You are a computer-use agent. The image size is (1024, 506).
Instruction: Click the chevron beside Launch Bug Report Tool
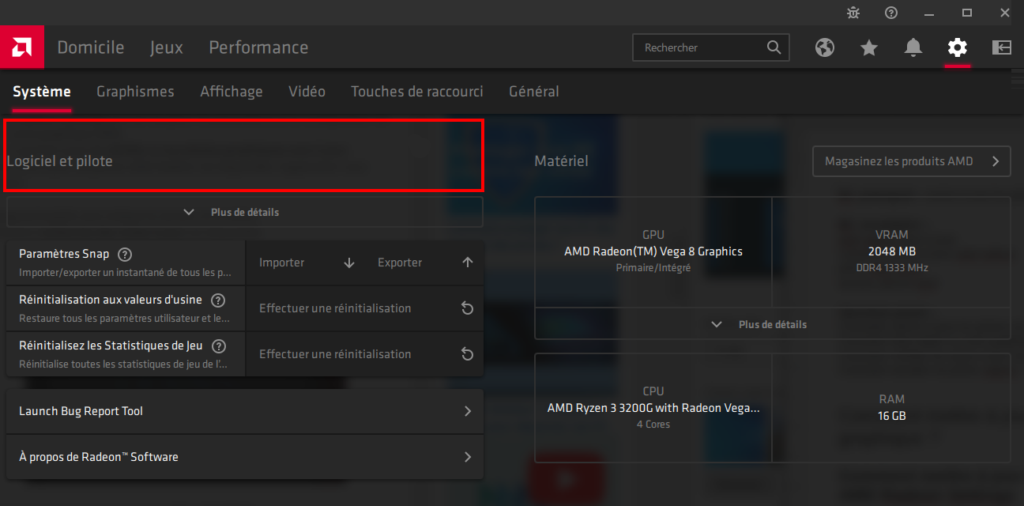point(468,411)
